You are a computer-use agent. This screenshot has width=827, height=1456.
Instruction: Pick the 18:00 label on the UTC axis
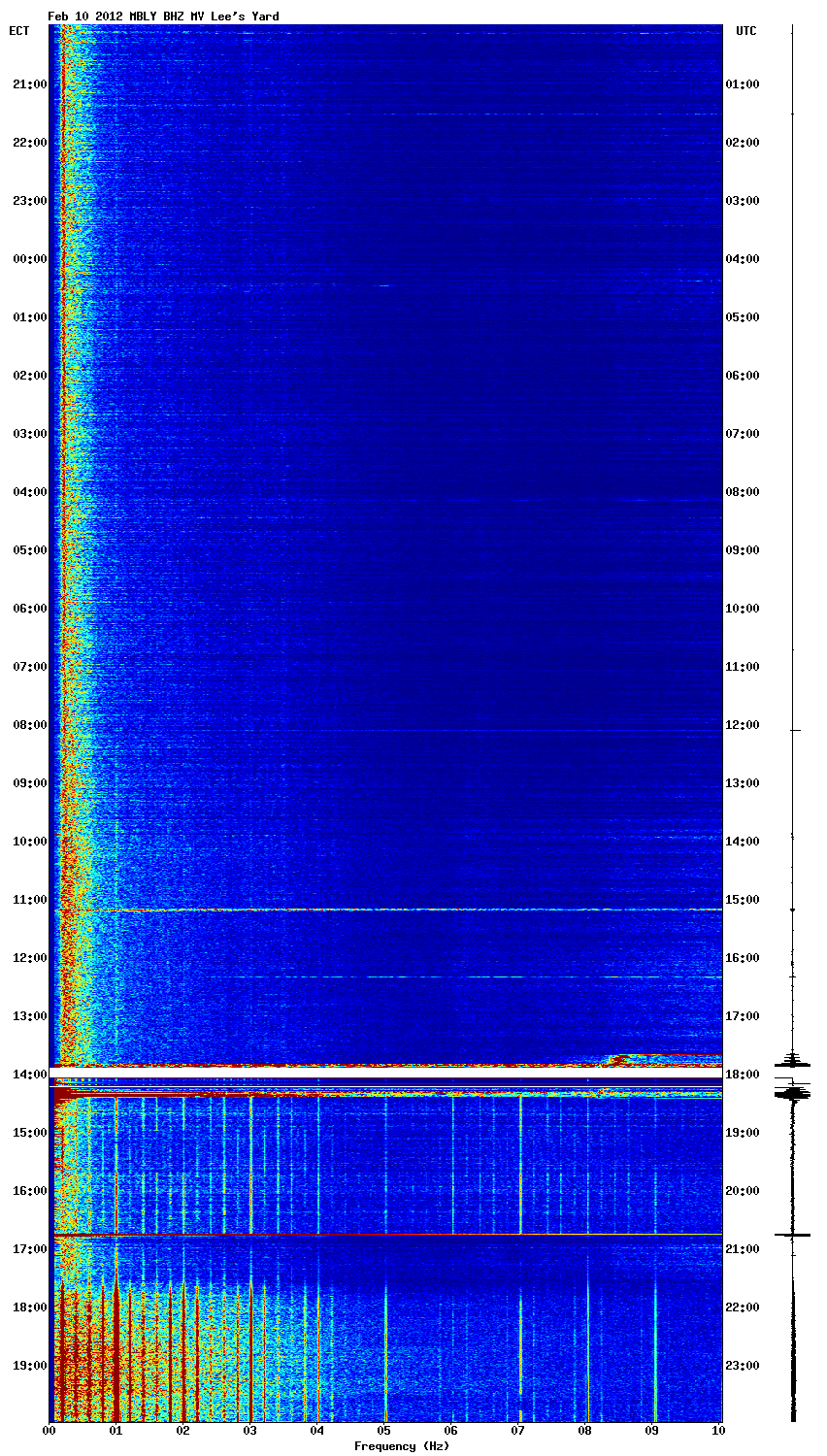tap(743, 1075)
